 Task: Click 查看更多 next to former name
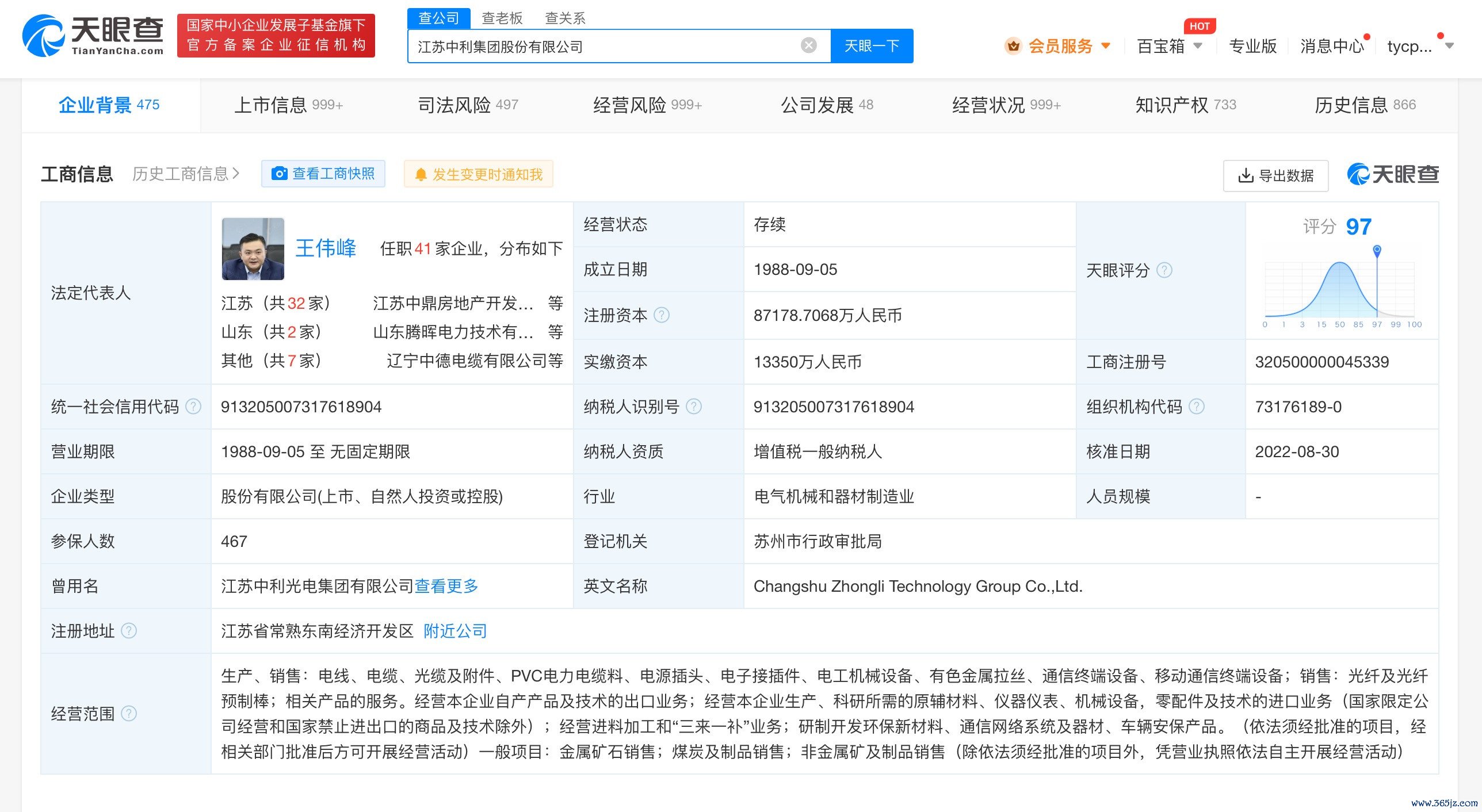coord(446,586)
